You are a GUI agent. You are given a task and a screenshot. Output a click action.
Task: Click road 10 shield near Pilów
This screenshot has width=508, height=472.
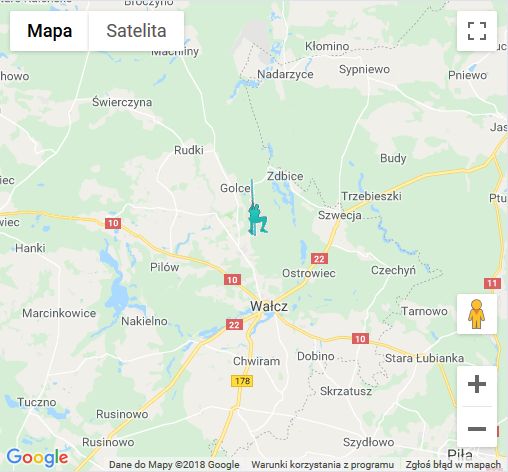pyautogui.click(x=232, y=280)
